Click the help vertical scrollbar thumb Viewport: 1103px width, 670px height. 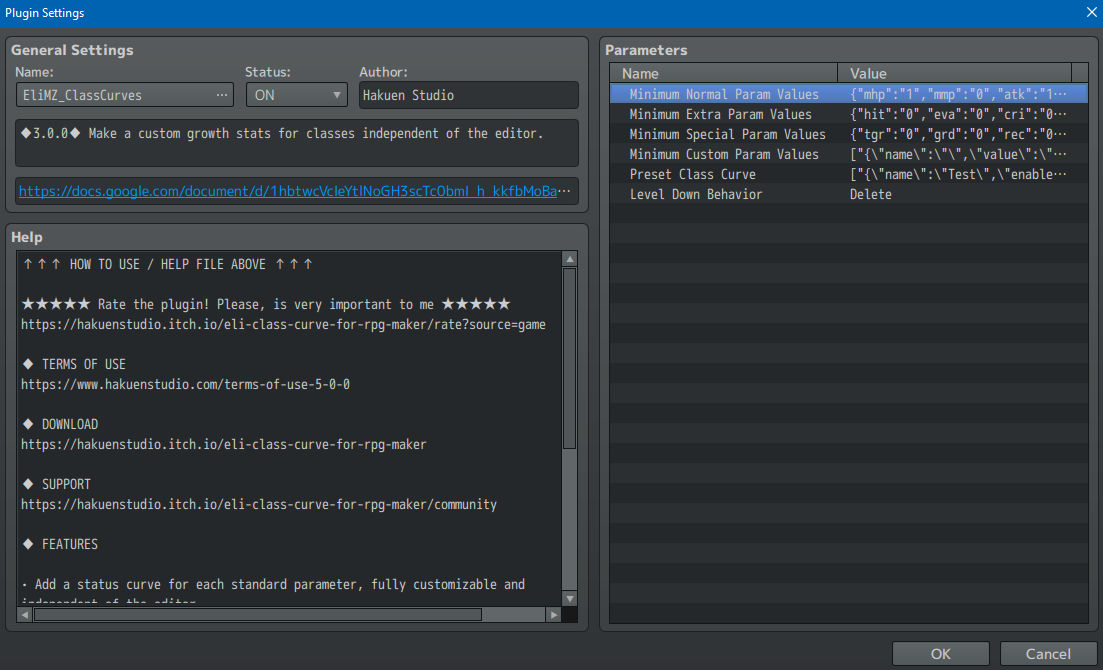[570, 358]
